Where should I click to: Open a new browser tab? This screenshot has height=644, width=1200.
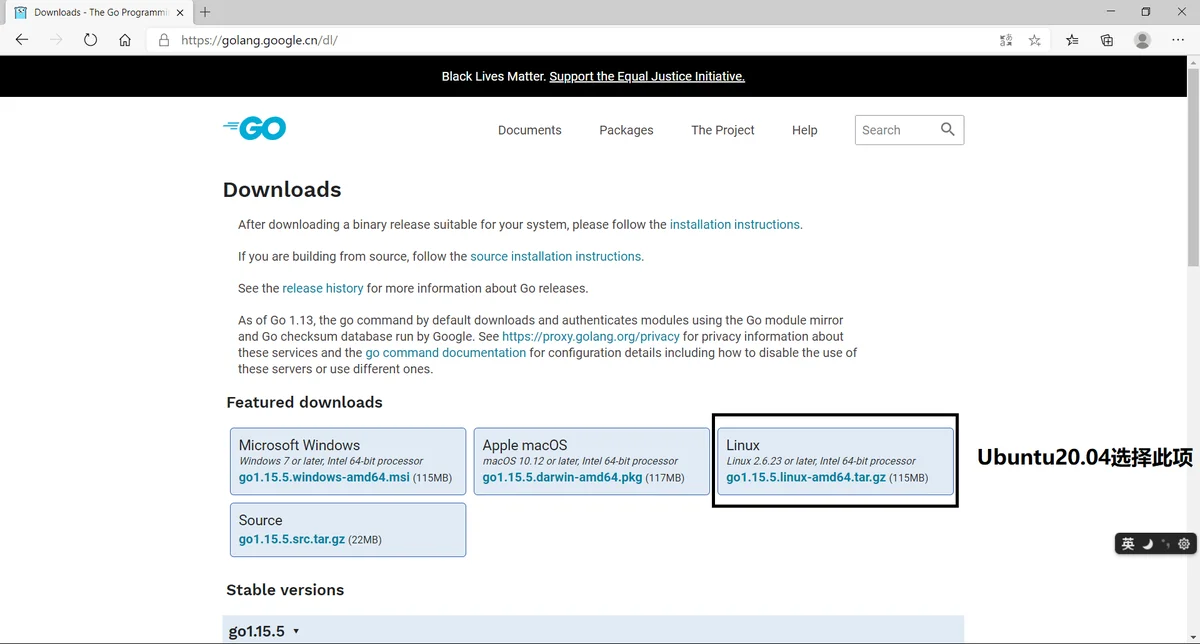[205, 12]
